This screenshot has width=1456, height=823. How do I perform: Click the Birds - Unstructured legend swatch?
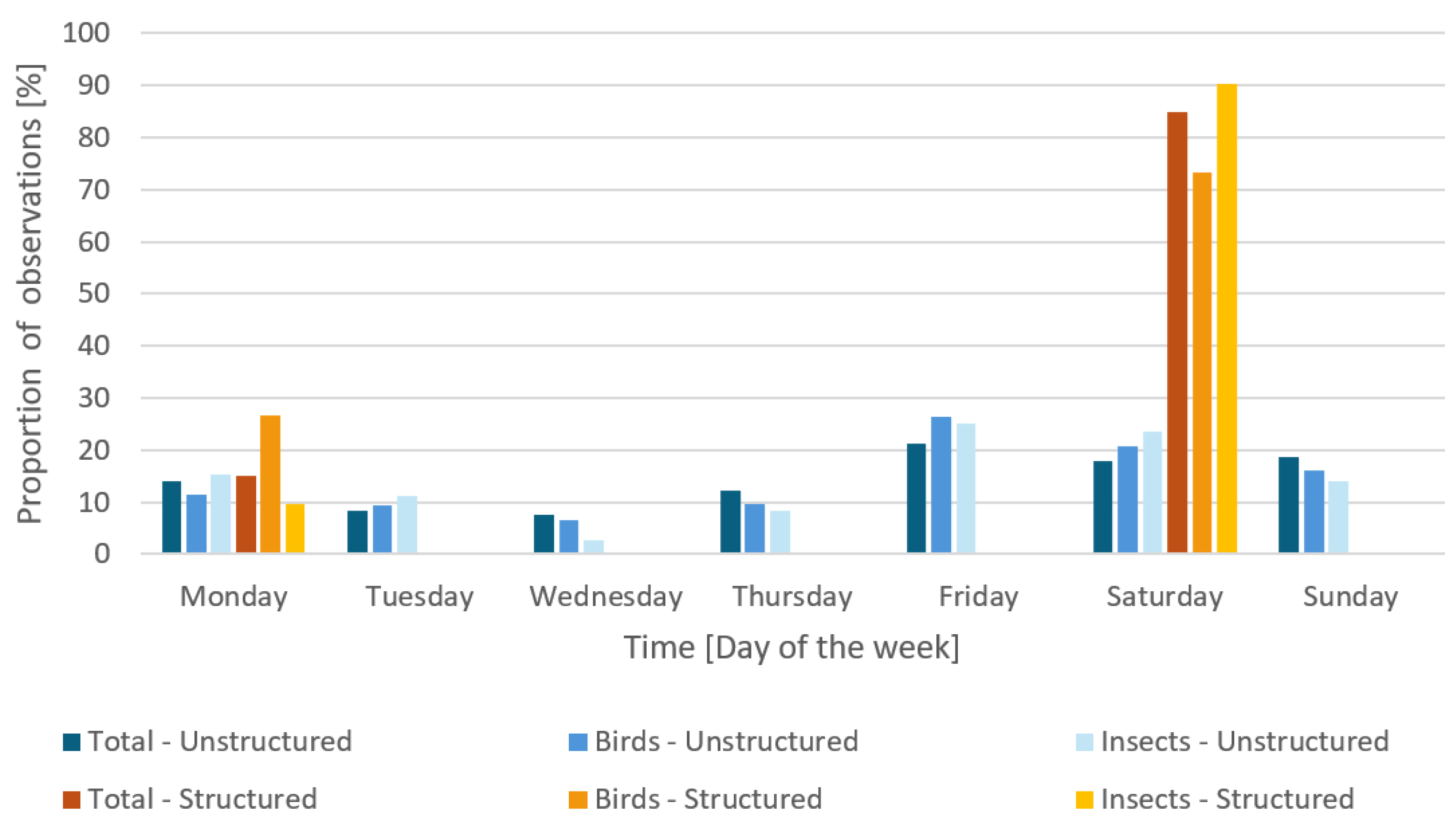coord(577,742)
